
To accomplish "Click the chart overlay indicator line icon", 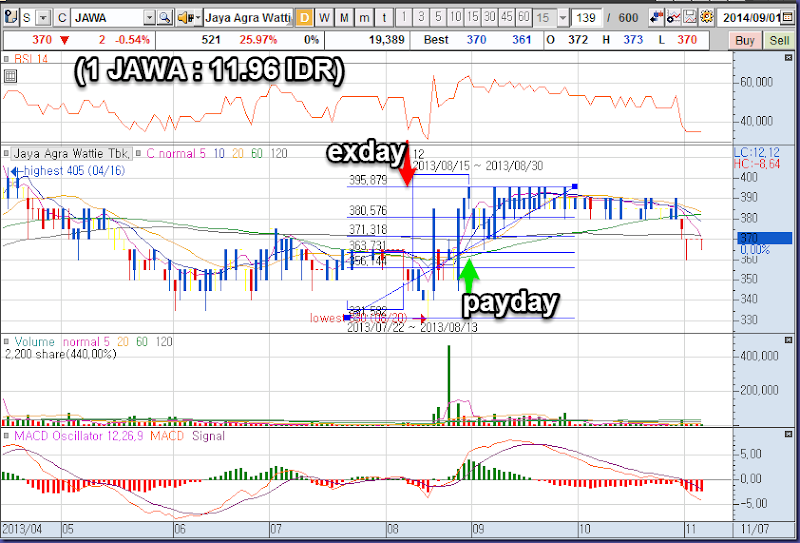I will pyautogui.click(x=673, y=18).
